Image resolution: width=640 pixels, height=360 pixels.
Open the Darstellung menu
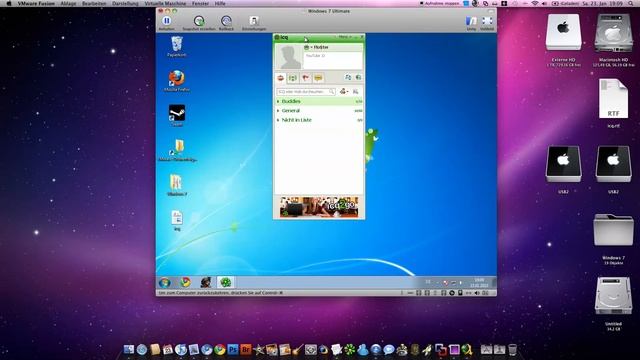(125, 3)
